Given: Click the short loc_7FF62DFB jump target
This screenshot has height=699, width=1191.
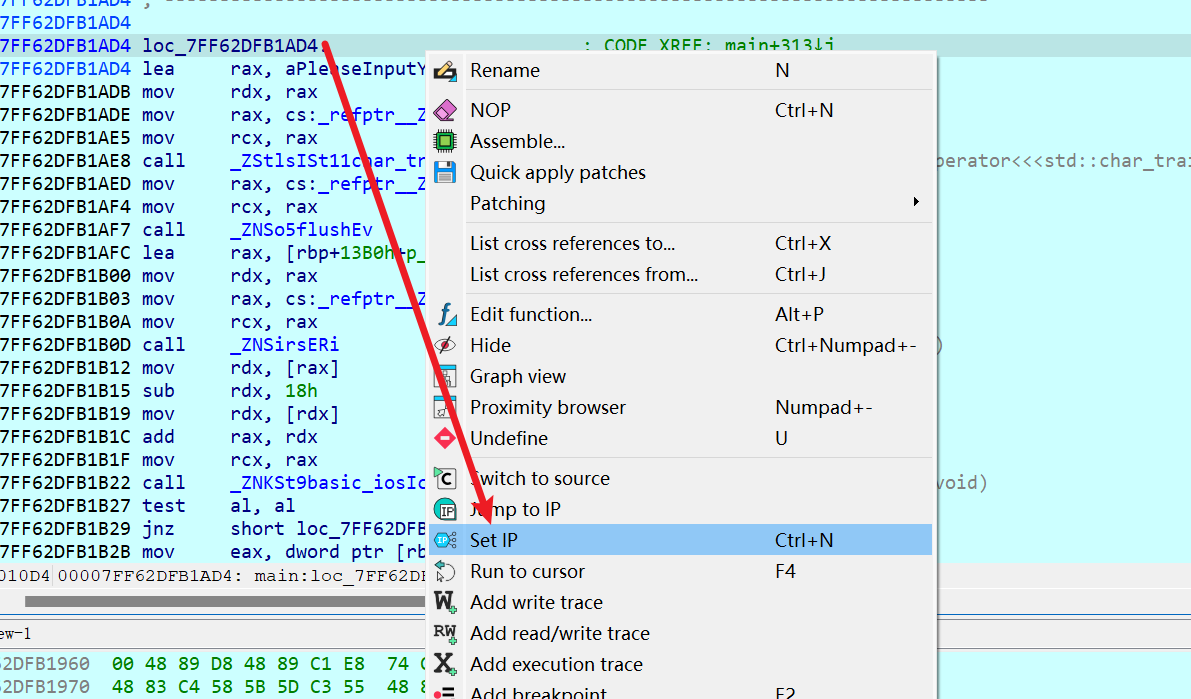Looking at the screenshot, I should pyautogui.click(x=328, y=529).
